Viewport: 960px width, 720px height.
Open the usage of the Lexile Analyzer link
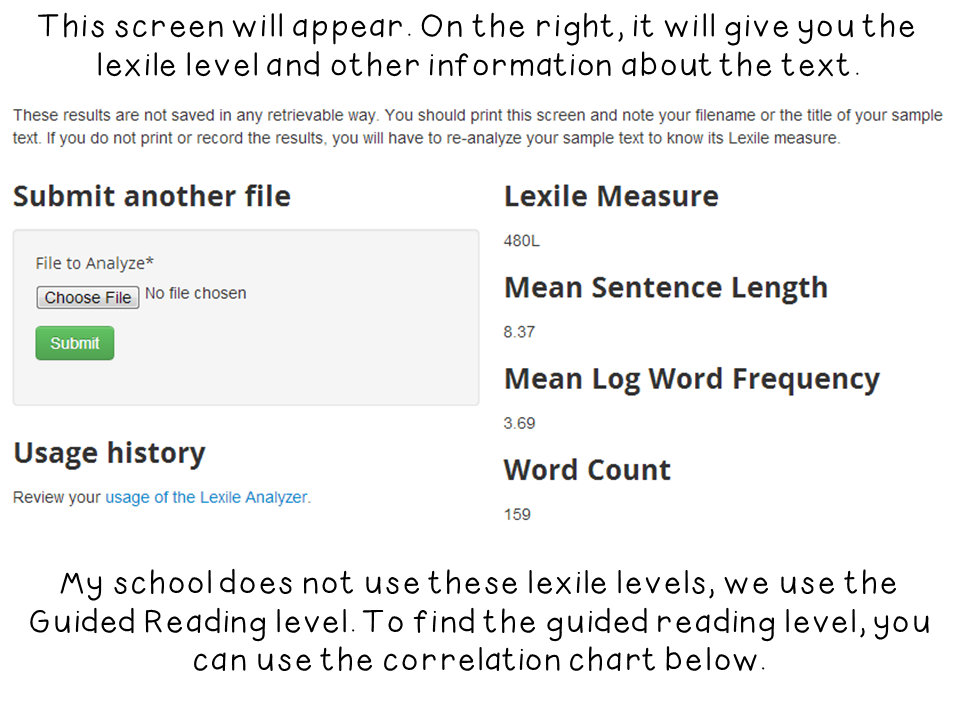[x=206, y=497]
